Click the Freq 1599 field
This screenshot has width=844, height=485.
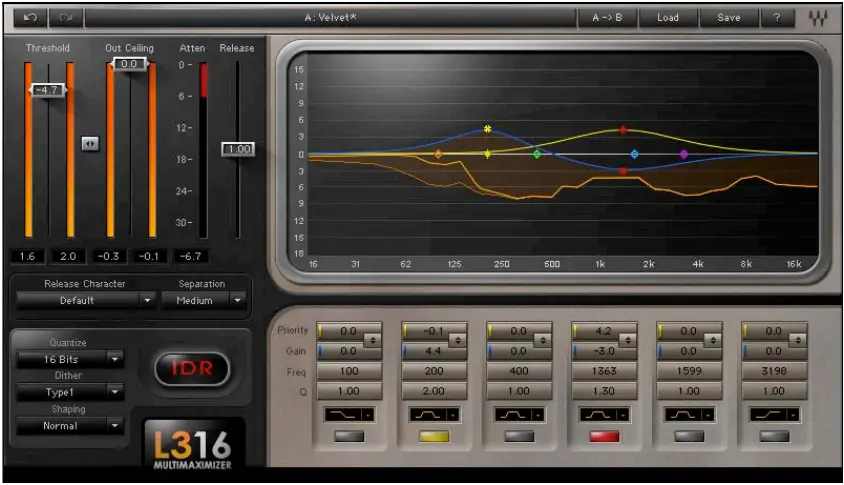pos(689,371)
